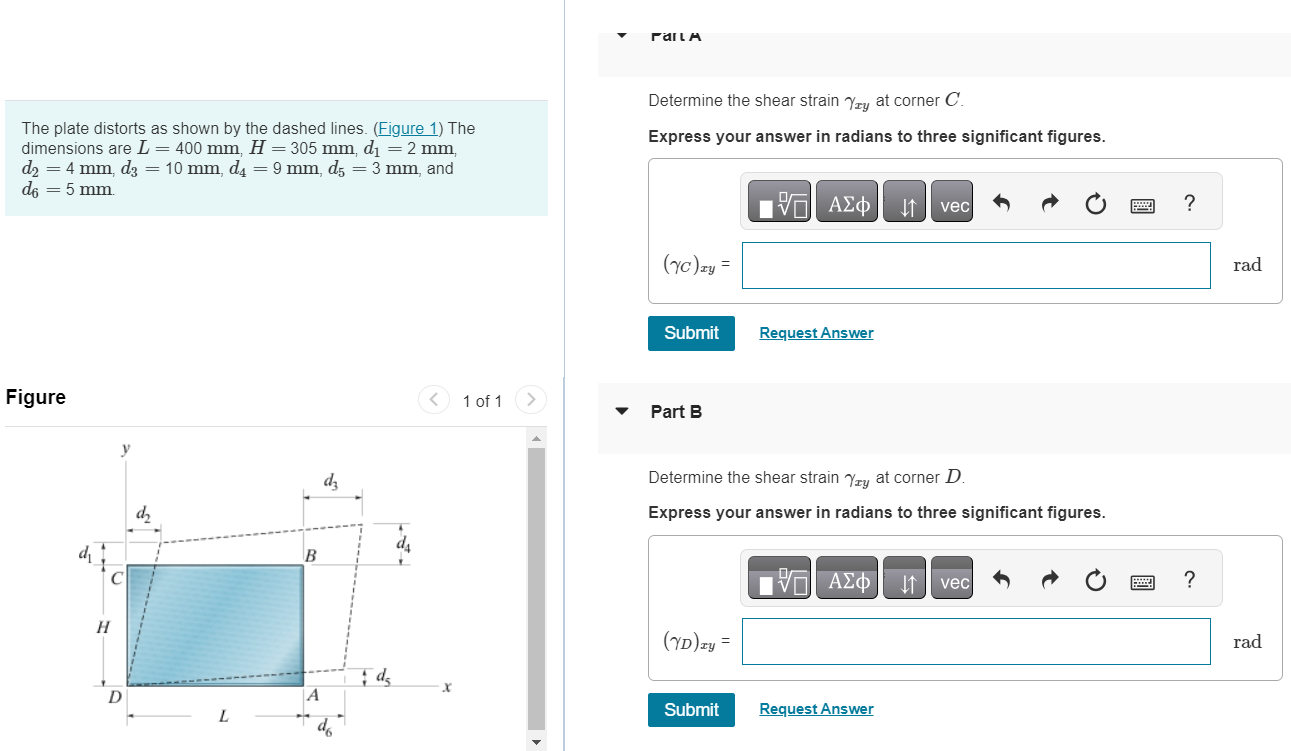Collapse the Part B section

coord(621,410)
